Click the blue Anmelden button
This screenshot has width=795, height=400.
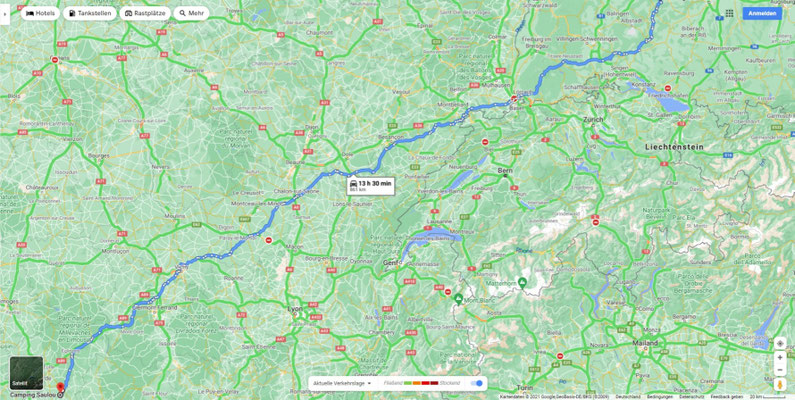(762, 14)
